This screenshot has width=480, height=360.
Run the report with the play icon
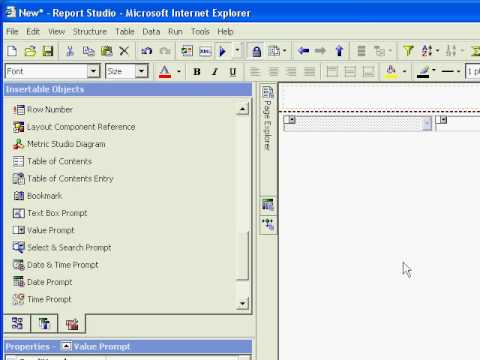(222, 51)
